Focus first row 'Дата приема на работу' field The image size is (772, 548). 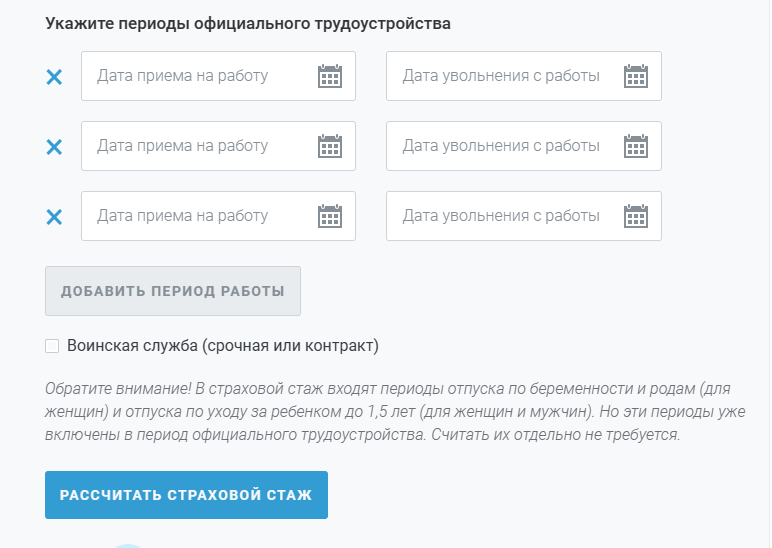point(218,76)
